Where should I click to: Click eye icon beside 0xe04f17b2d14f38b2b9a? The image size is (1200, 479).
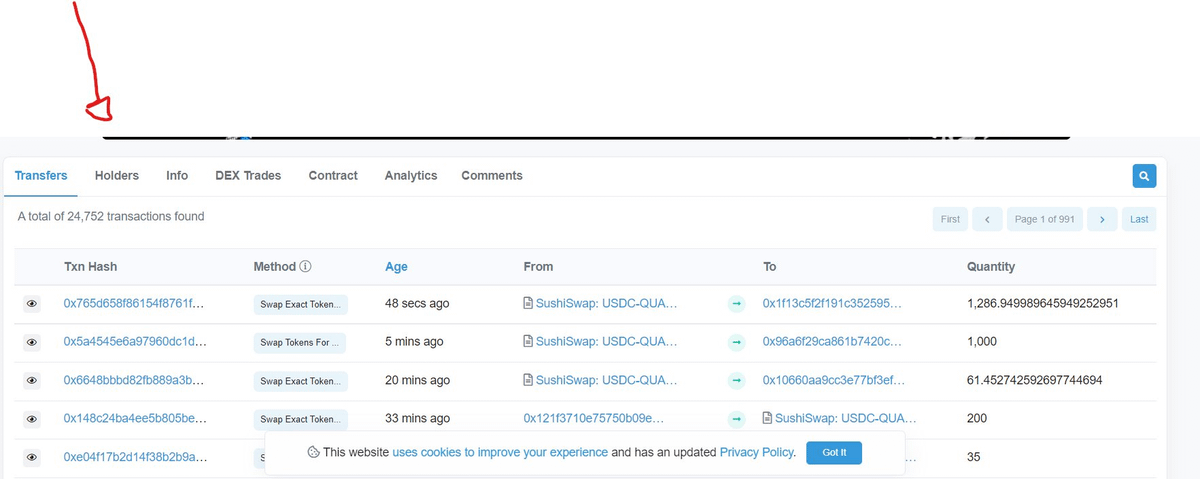pyautogui.click(x=32, y=457)
